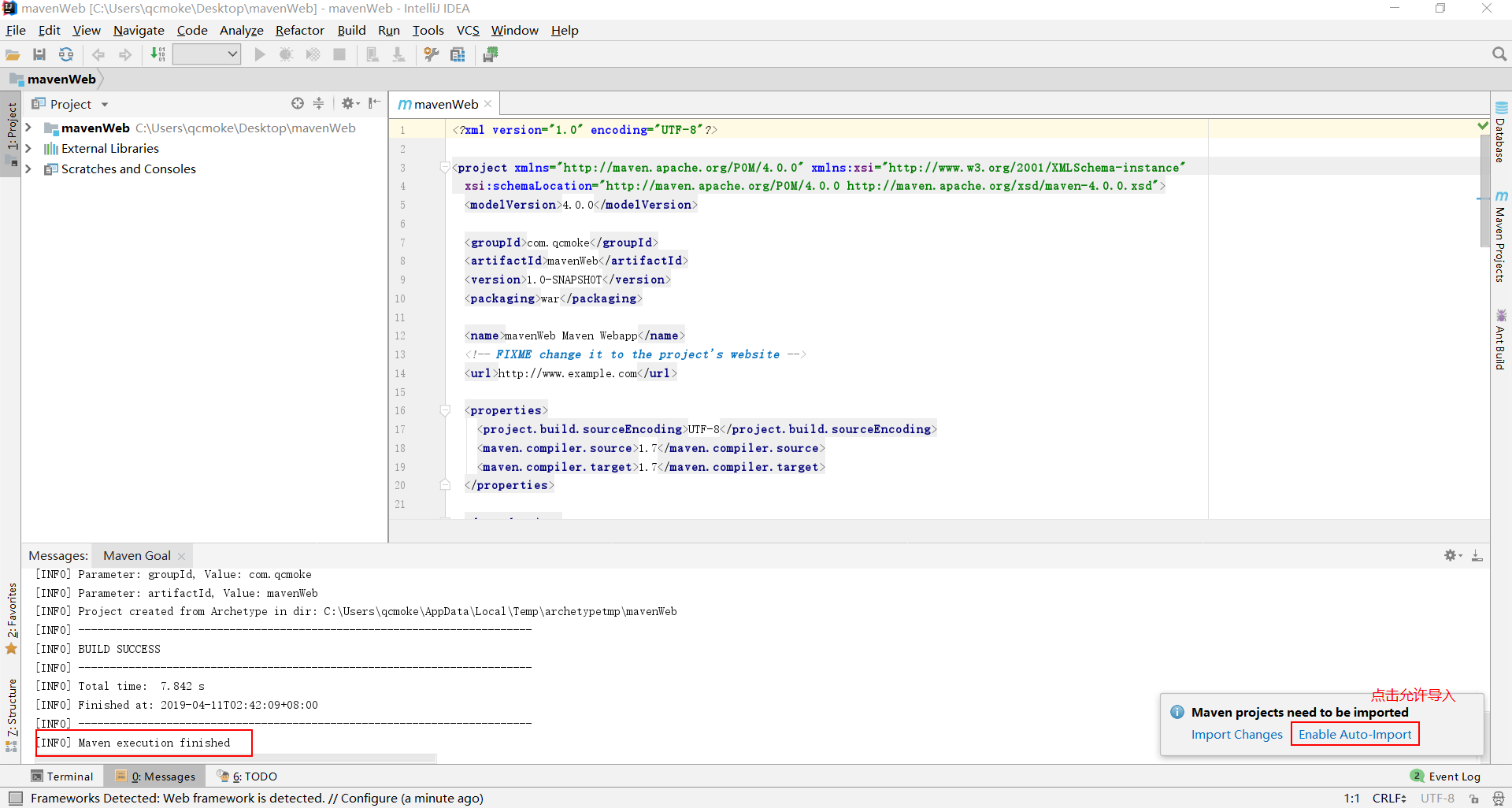Click the Synchronize refresh icon
Screen dimensions: 1512x808
(x=66, y=54)
